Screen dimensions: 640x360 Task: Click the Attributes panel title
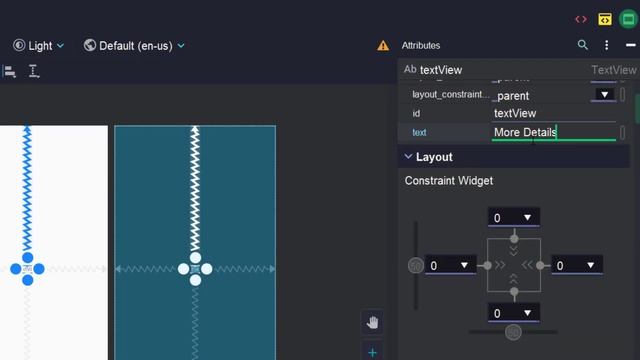(x=421, y=45)
